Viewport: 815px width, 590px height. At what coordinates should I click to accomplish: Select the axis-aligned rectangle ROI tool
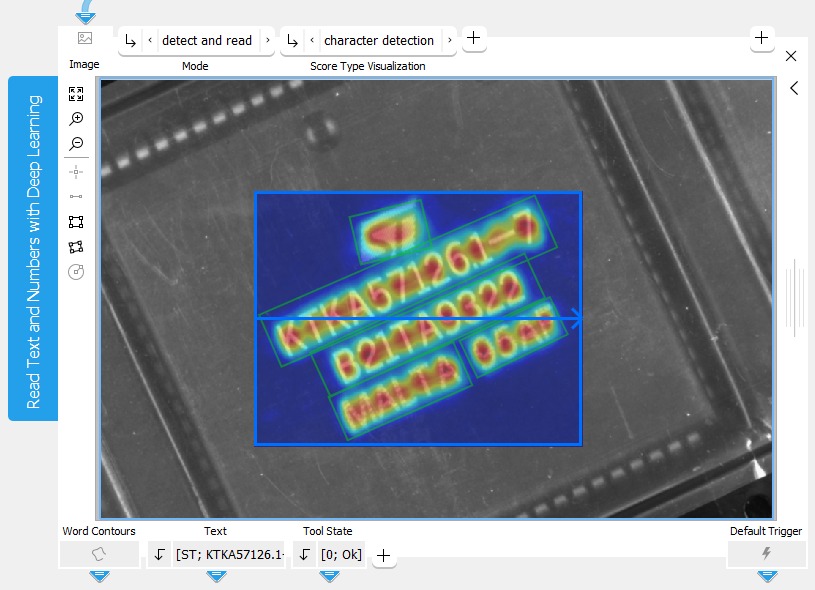(76, 222)
